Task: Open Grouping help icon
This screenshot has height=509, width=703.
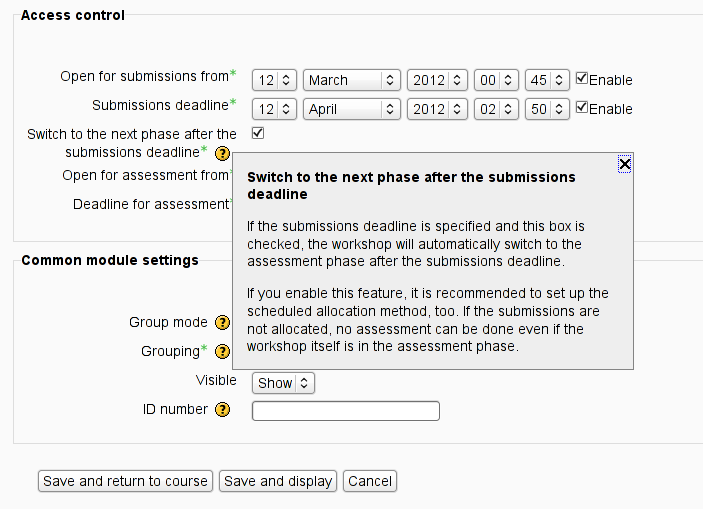Action: [222, 352]
